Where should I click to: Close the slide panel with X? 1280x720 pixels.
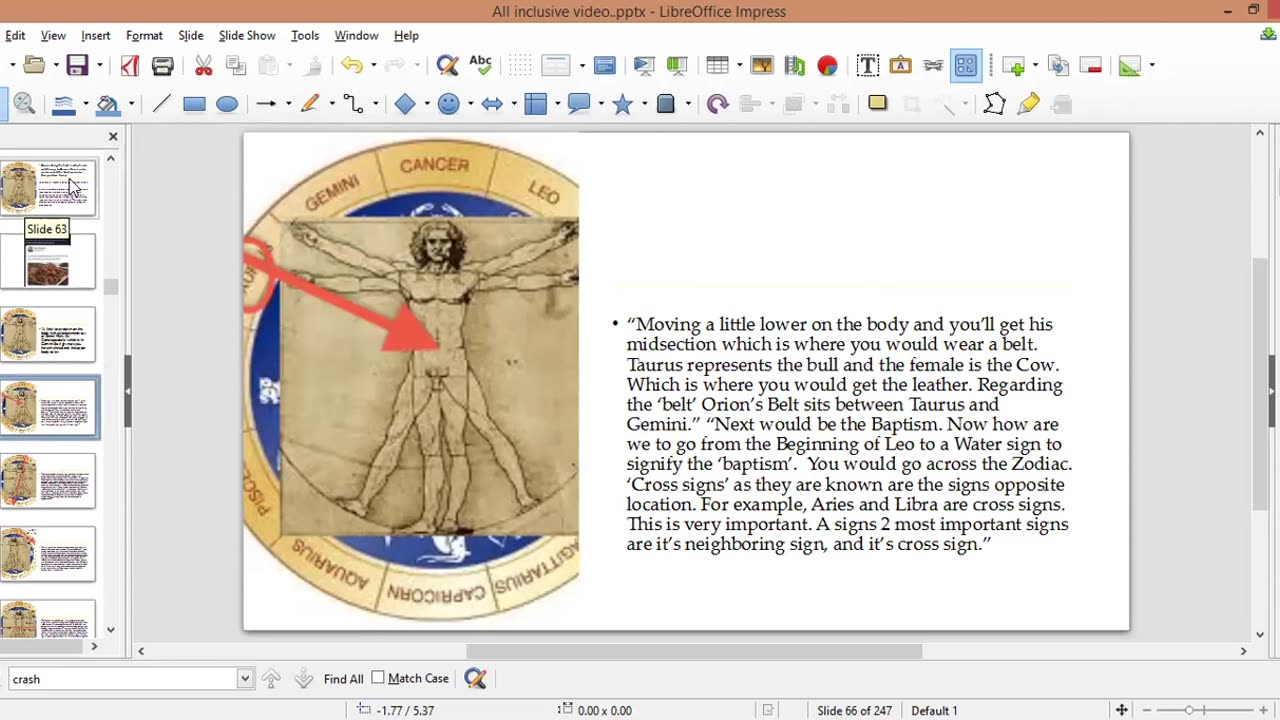pos(113,136)
